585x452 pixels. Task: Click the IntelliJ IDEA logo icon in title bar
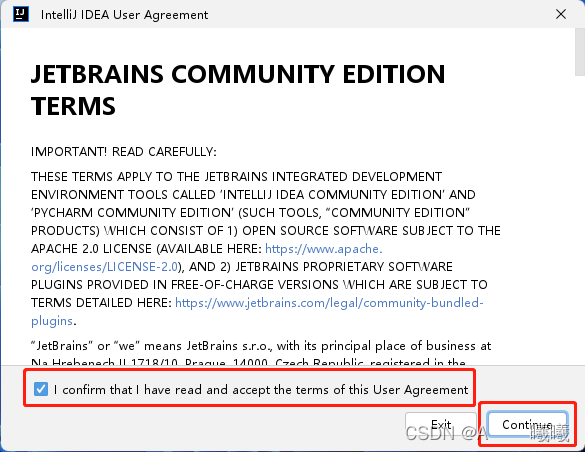coord(21,14)
